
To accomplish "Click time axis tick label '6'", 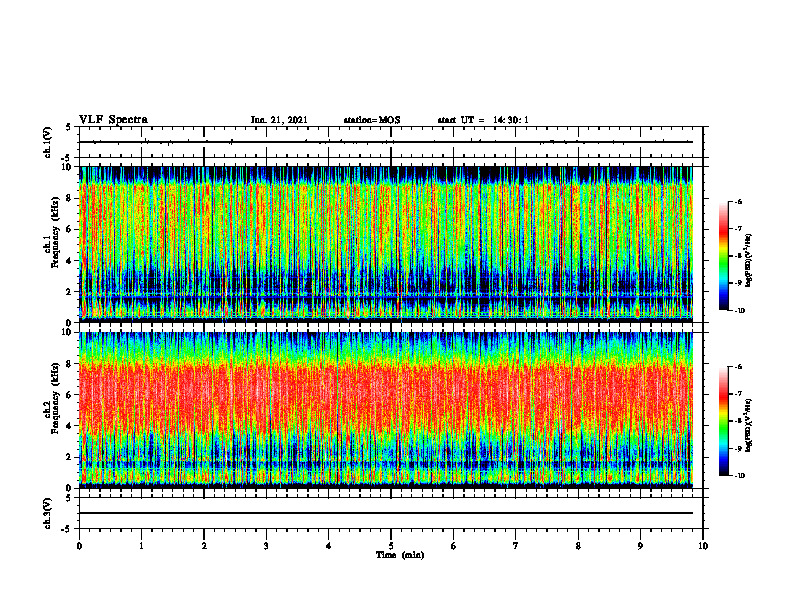I will pyautogui.click(x=454, y=546).
